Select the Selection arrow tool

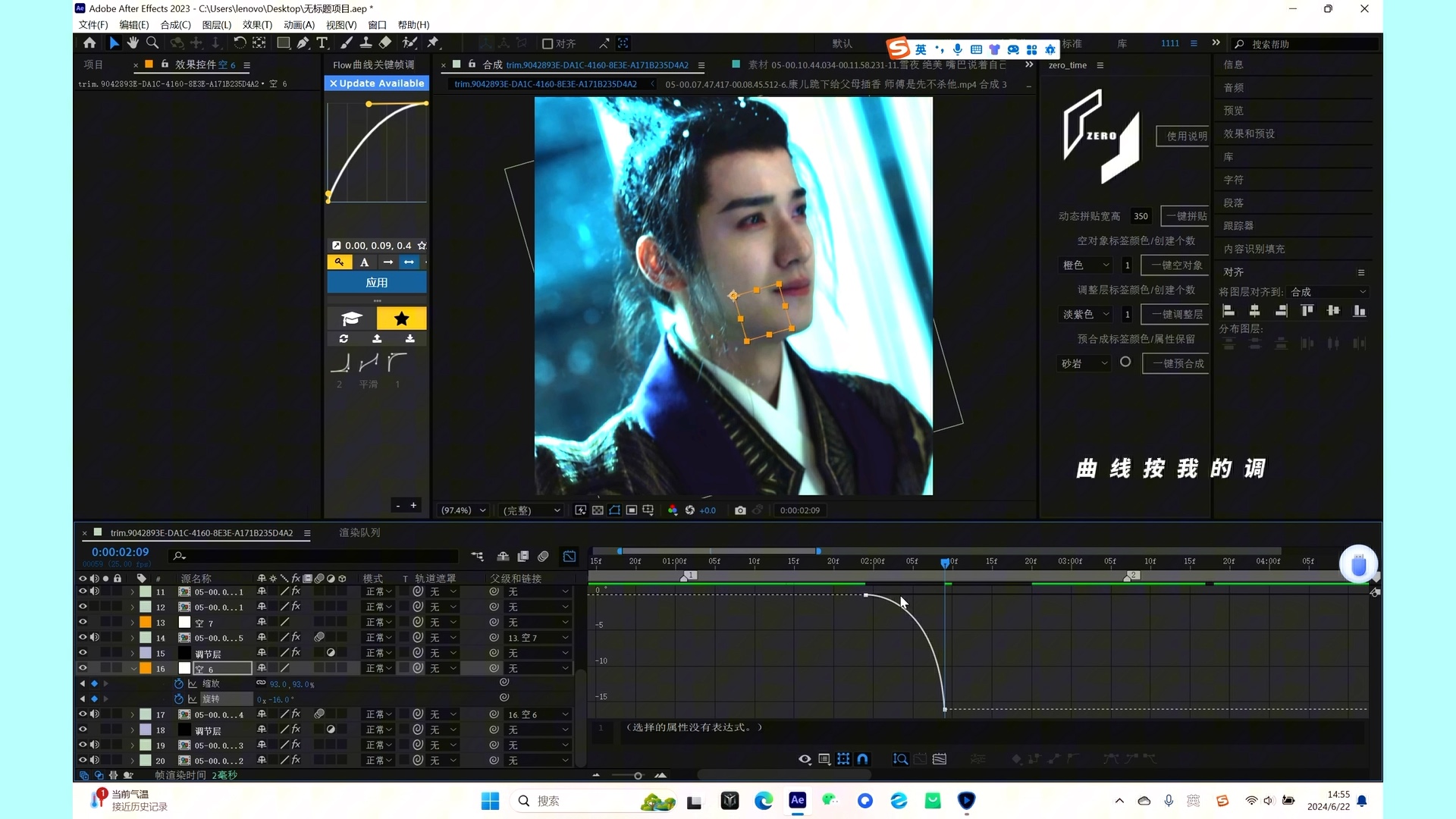(x=114, y=43)
